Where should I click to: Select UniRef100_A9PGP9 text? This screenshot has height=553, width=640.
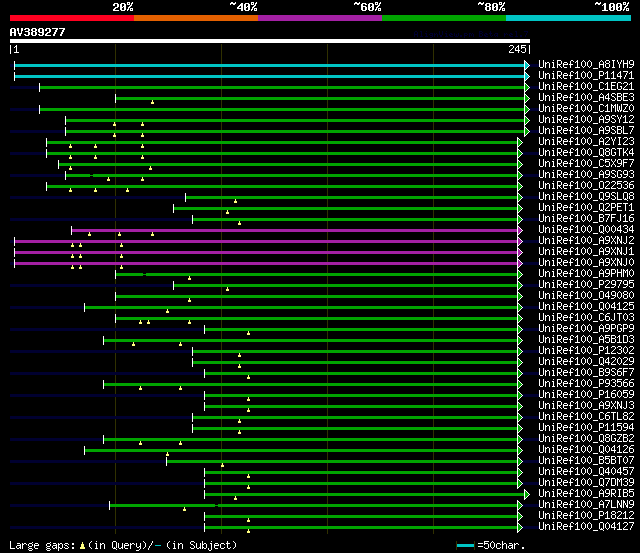point(586,329)
